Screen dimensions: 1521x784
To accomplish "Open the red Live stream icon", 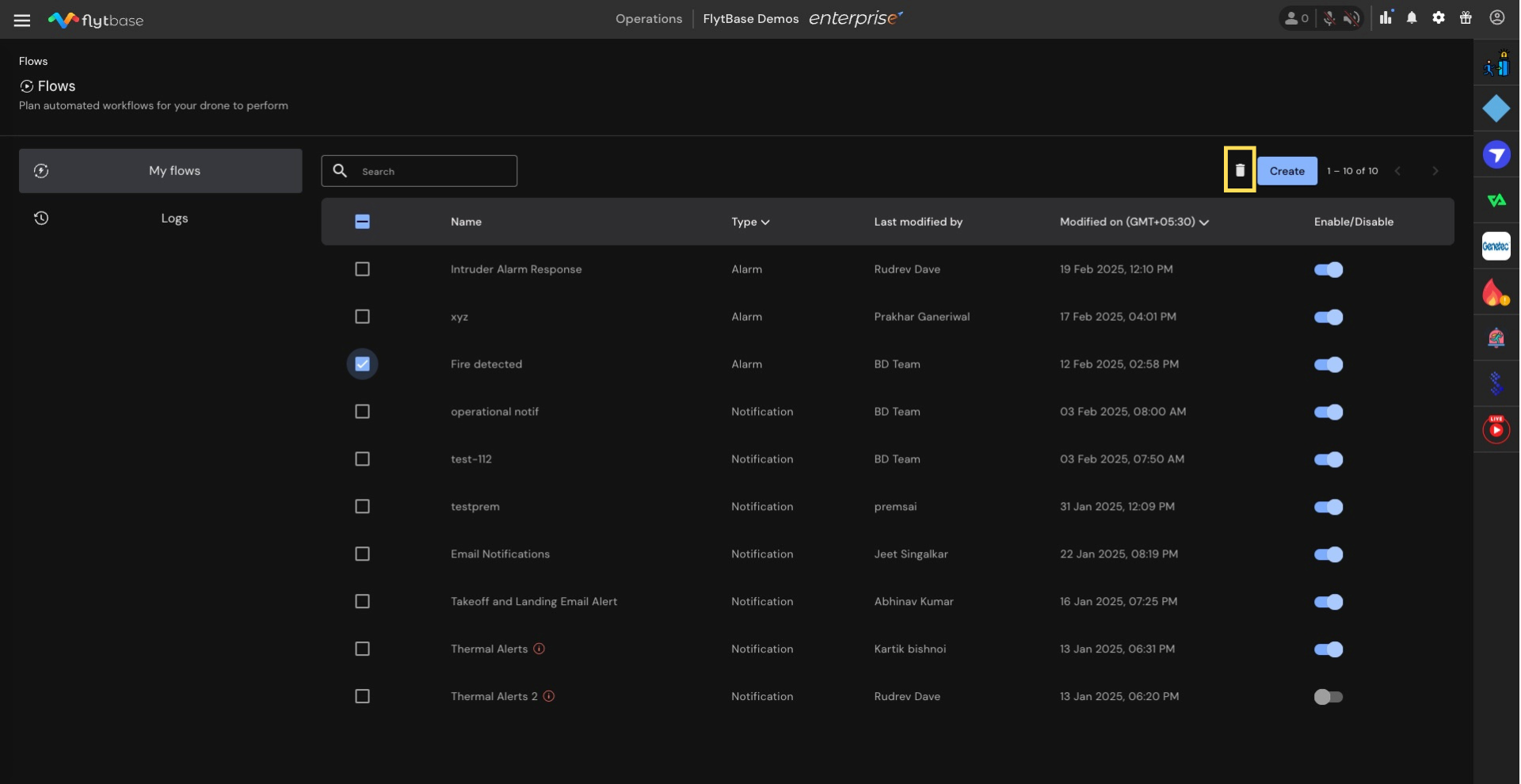I will click(x=1496, y=429).
